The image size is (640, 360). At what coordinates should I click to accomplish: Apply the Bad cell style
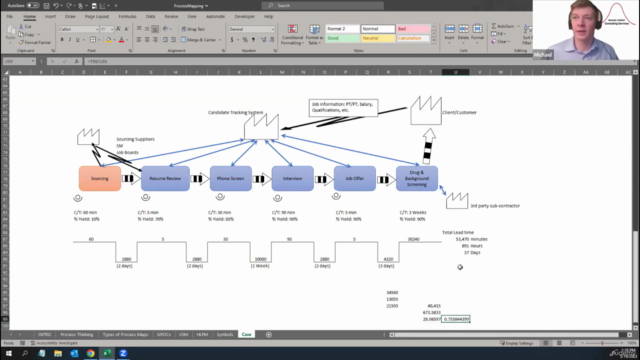pyautogui.click(x=413, y=29)
